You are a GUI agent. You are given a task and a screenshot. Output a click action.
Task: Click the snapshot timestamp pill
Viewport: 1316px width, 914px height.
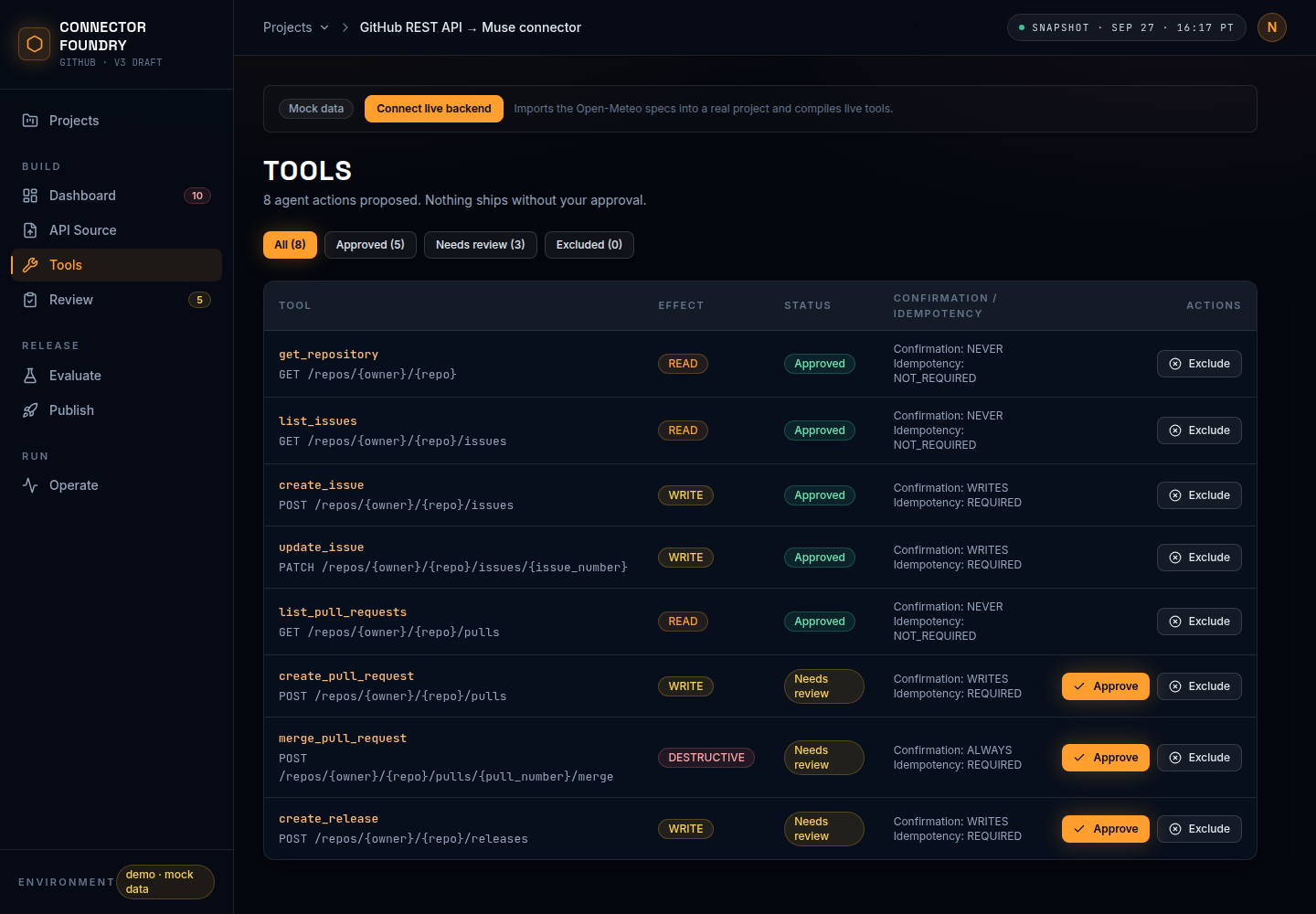[1126, 27]
